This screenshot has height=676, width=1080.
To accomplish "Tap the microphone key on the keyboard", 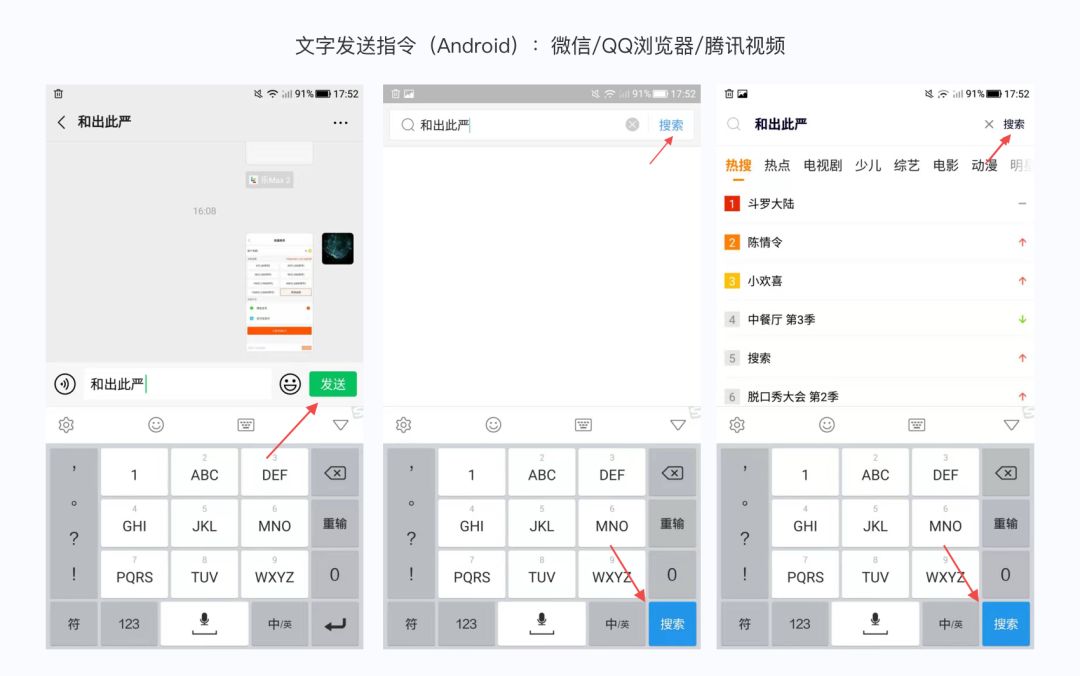I will pos(204,623).
